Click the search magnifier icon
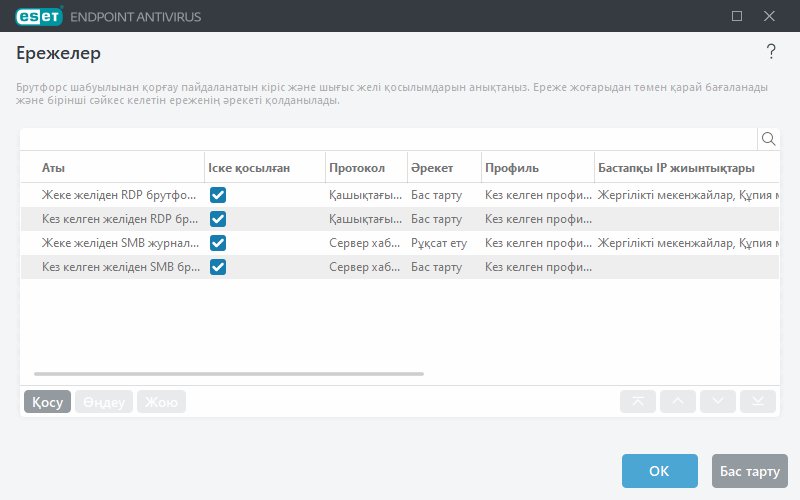Viewport: 800px width, 500px height. (x=769, y=139)
